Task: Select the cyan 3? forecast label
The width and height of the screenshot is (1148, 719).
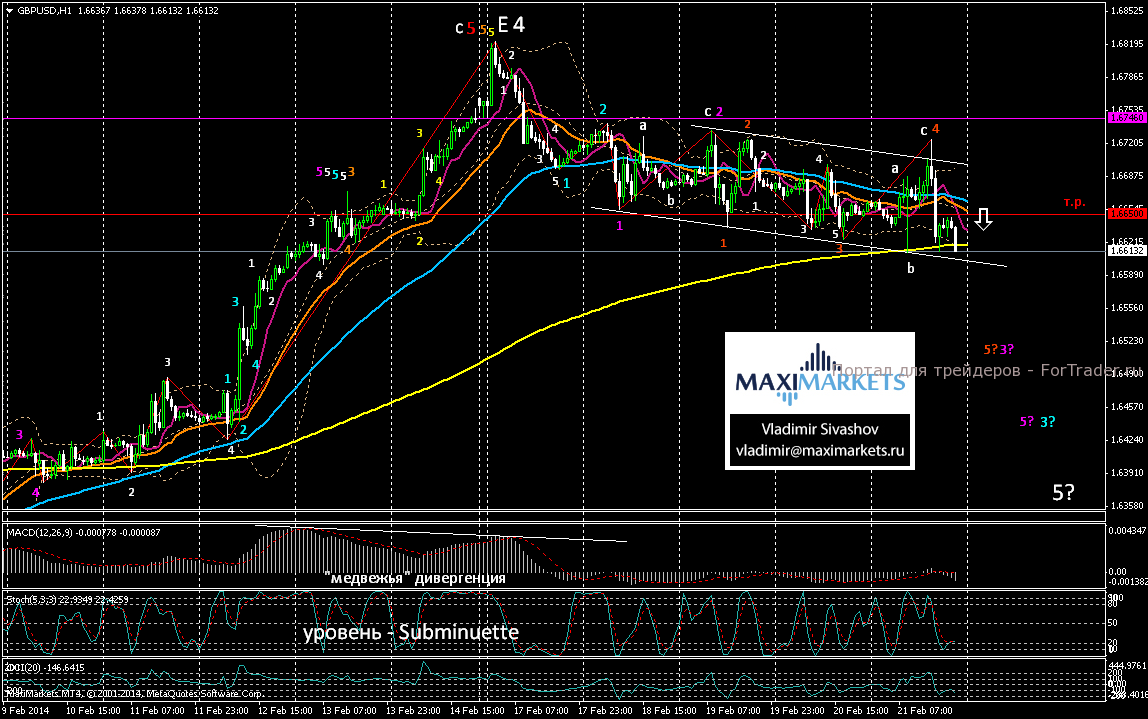Action: pos(1045,421)
